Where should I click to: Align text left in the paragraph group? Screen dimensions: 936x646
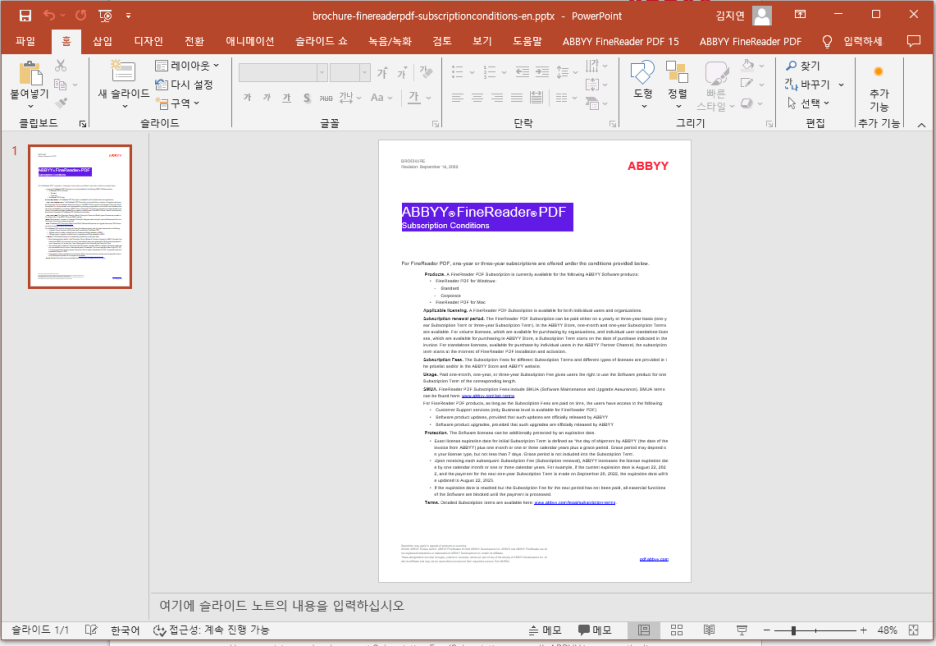[x=458, y=97]
